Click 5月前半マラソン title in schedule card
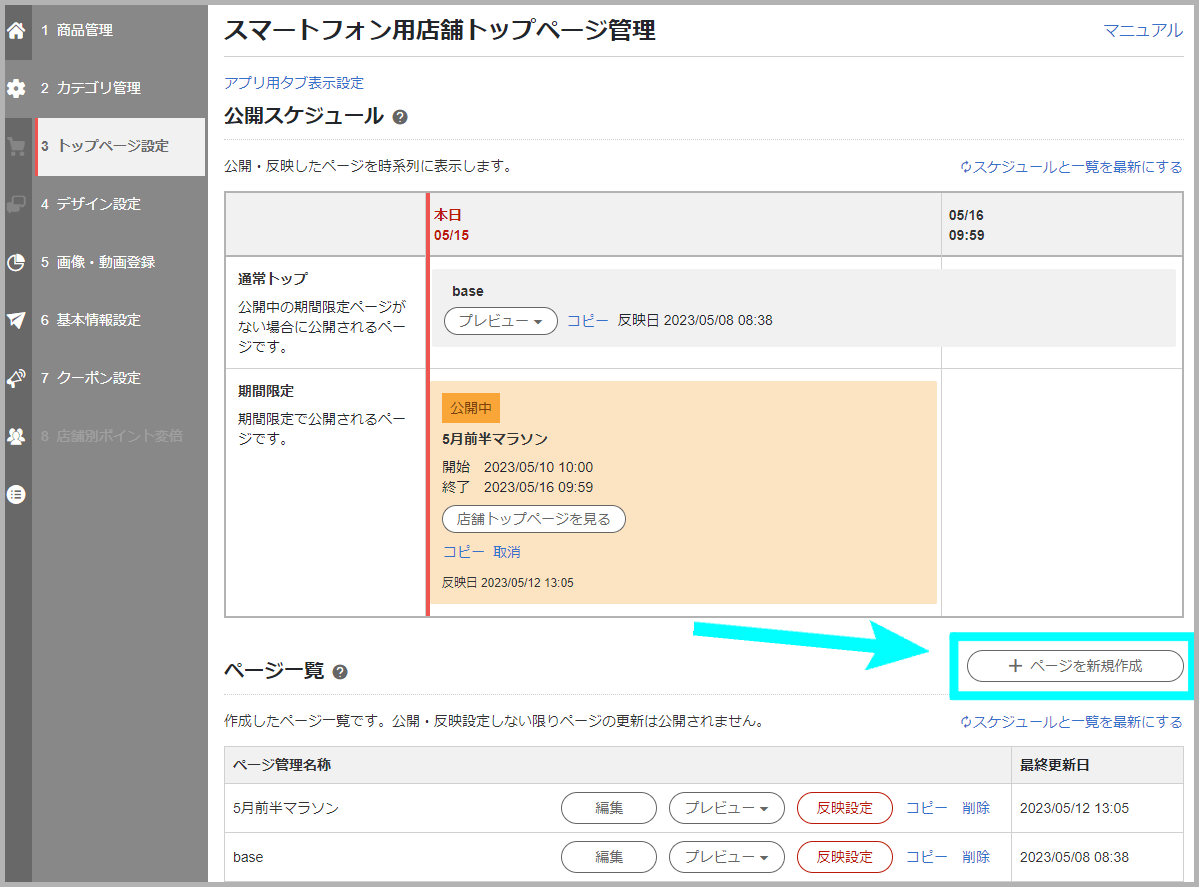The image size is (1199, 887). pos(495,440)
